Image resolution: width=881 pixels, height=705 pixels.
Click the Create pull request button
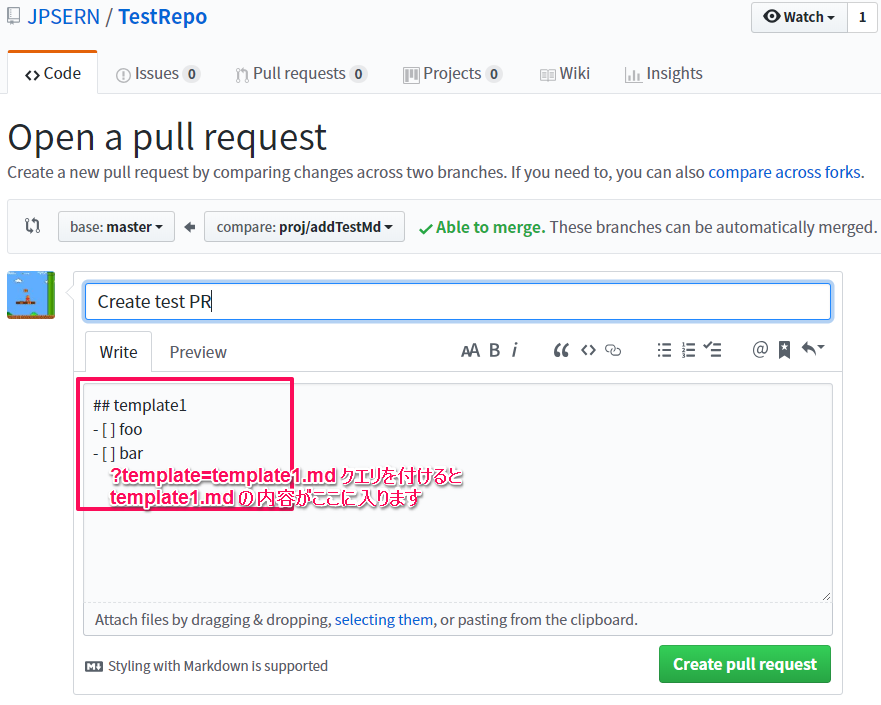point(744,664)
